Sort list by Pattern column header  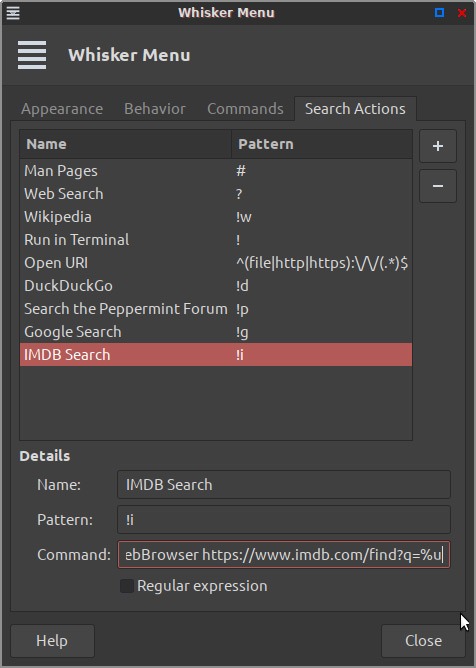[x=322, y=144]
